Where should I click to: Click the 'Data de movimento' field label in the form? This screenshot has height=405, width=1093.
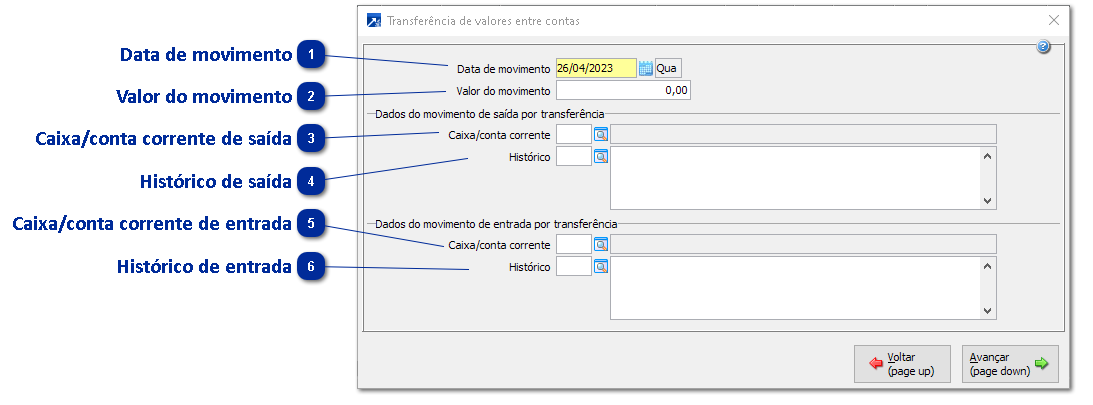pos(503,69)
